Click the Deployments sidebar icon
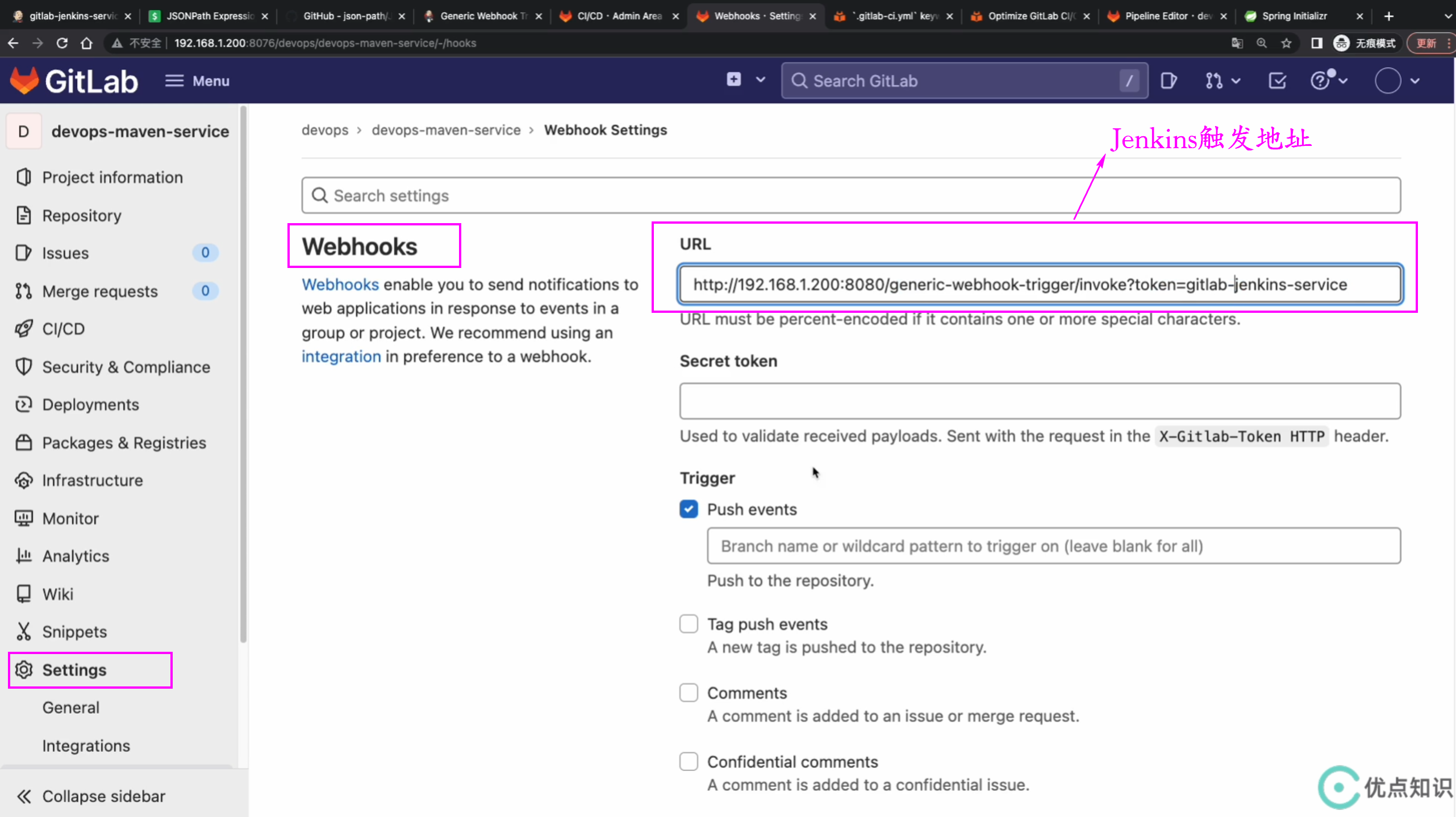Viewport: 1456px width, 817px height. click(23, 404)
